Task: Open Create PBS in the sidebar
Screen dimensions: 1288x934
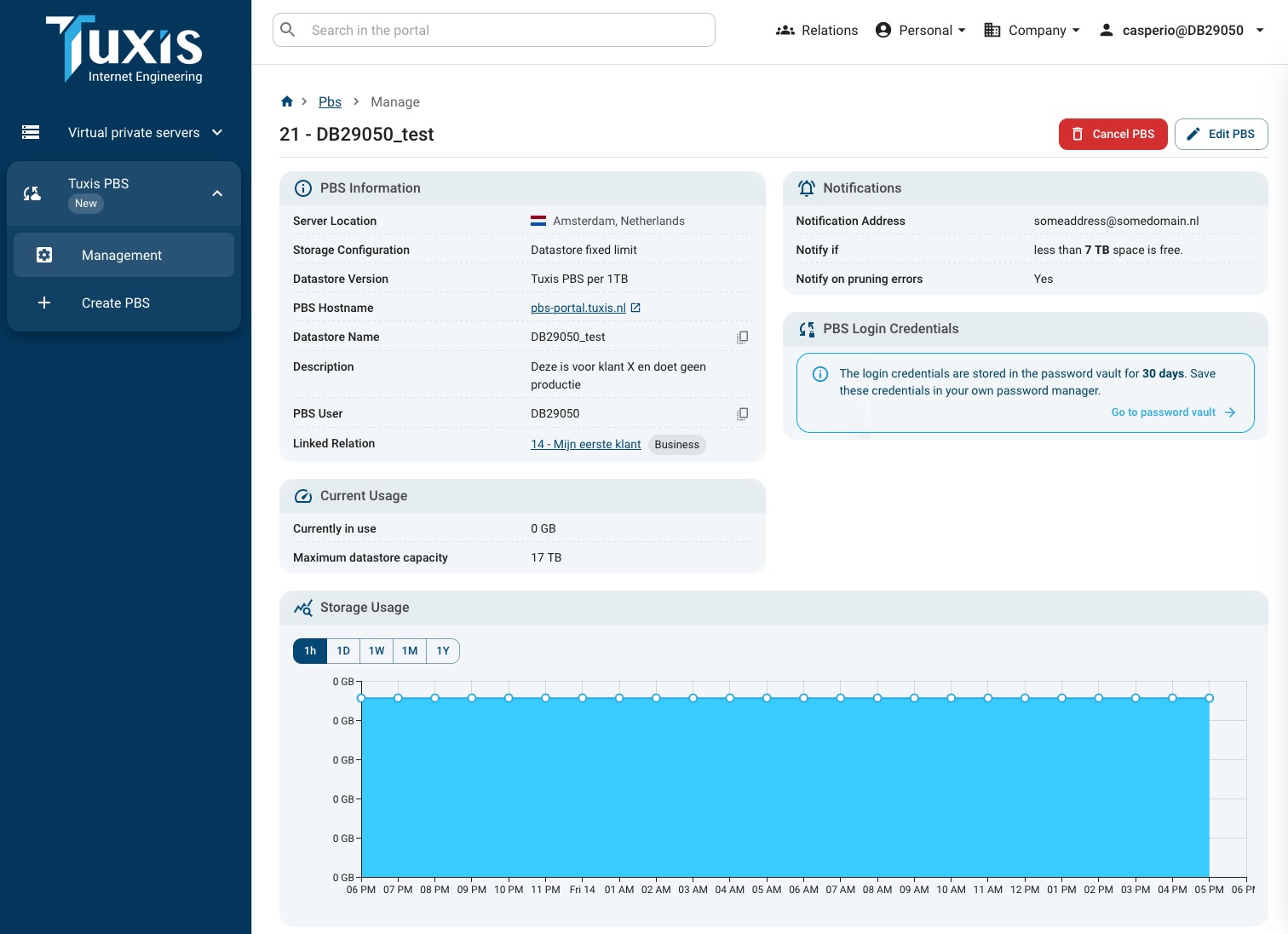Action: 124,303
